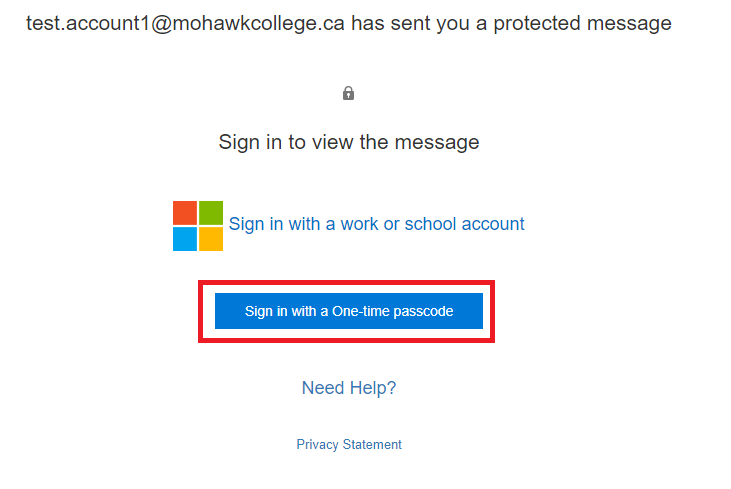Click the word "passcode" on the blue button
Viewport: 731px width, 489px height.
(424, 311)
